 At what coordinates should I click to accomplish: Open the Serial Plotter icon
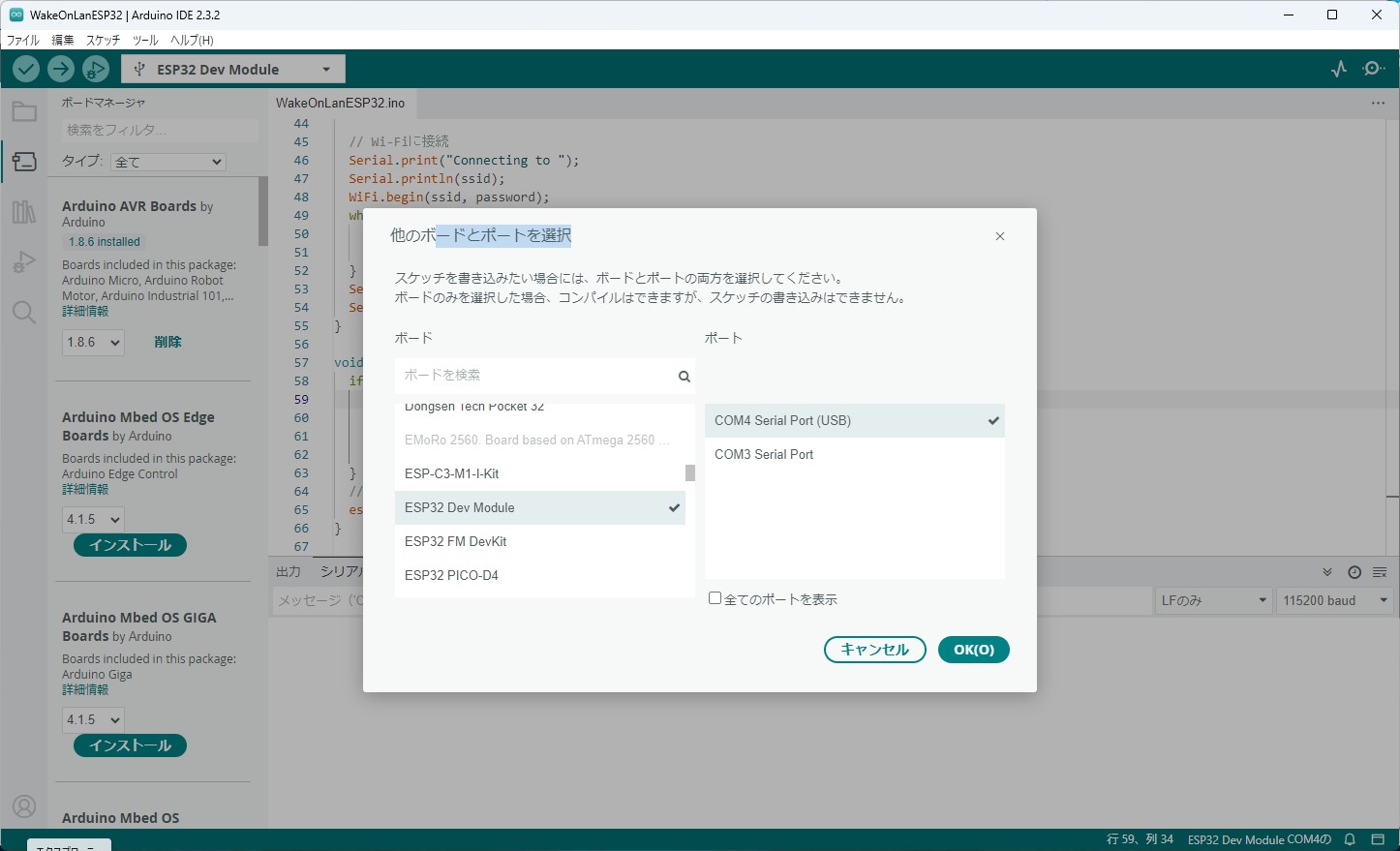pos(1339,69)
